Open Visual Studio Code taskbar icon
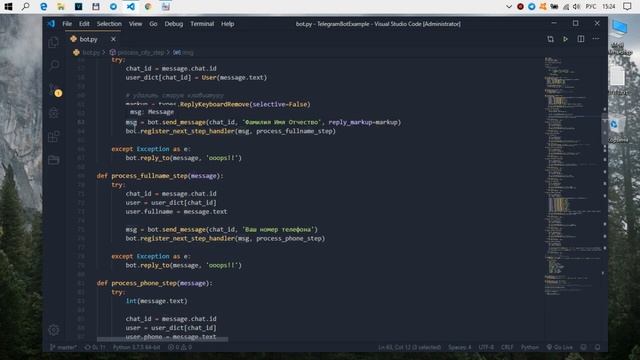 pyautogui.click(x=131, y=7)
